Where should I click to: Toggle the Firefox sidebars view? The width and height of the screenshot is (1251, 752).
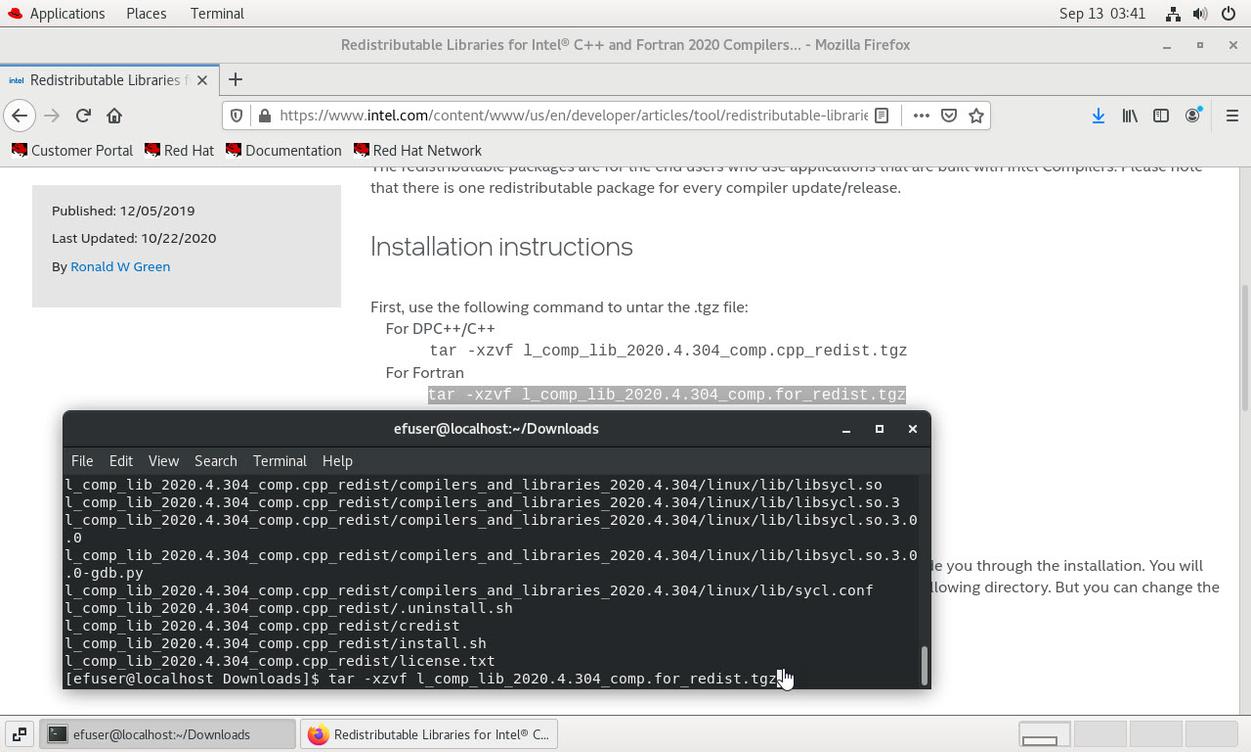[1161, 115]
